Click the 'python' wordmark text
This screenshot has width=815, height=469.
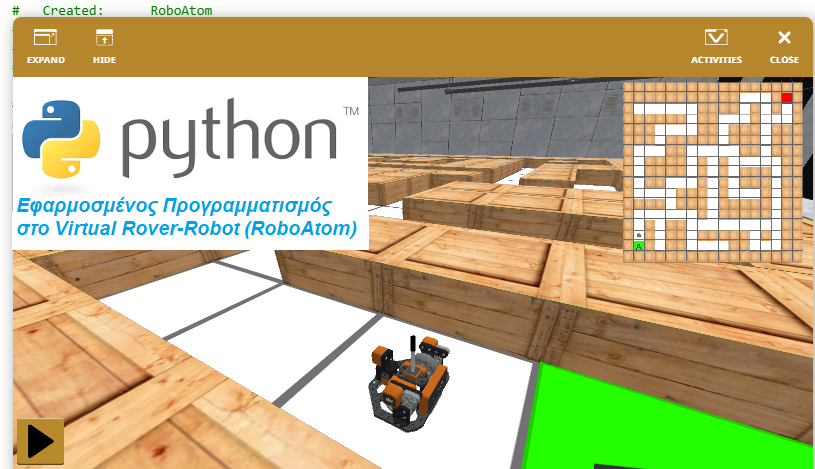[228, 137]
